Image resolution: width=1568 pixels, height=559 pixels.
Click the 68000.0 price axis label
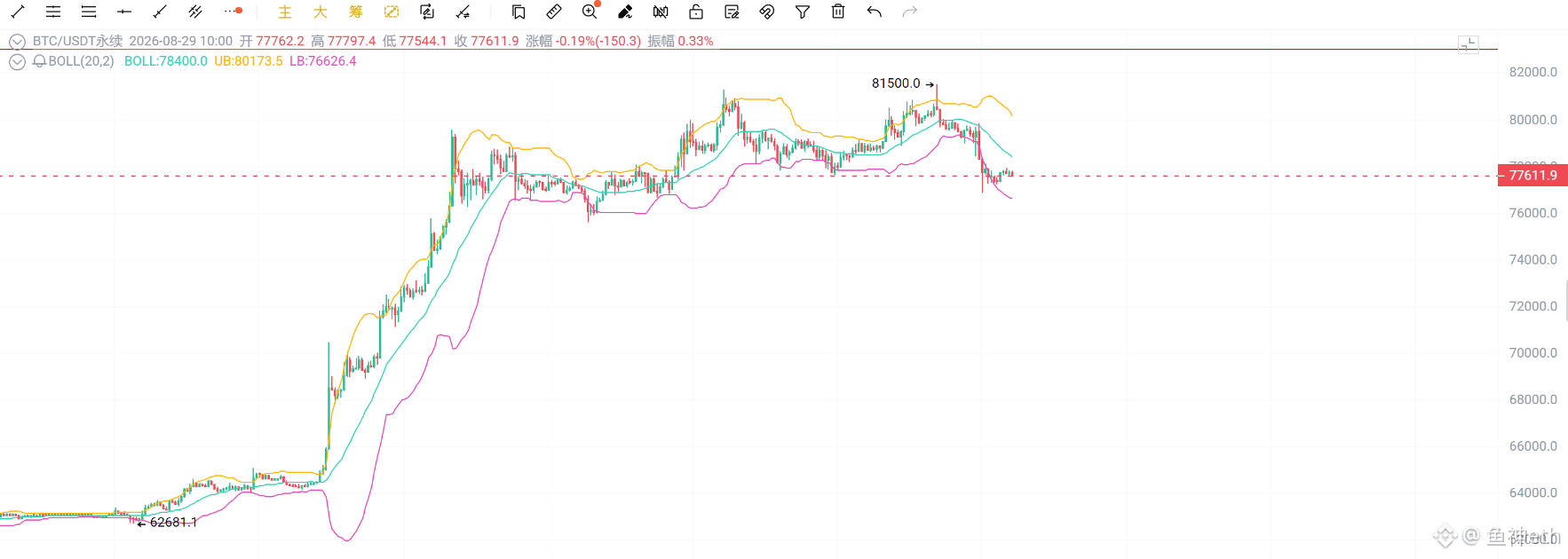click(1533, 400)
